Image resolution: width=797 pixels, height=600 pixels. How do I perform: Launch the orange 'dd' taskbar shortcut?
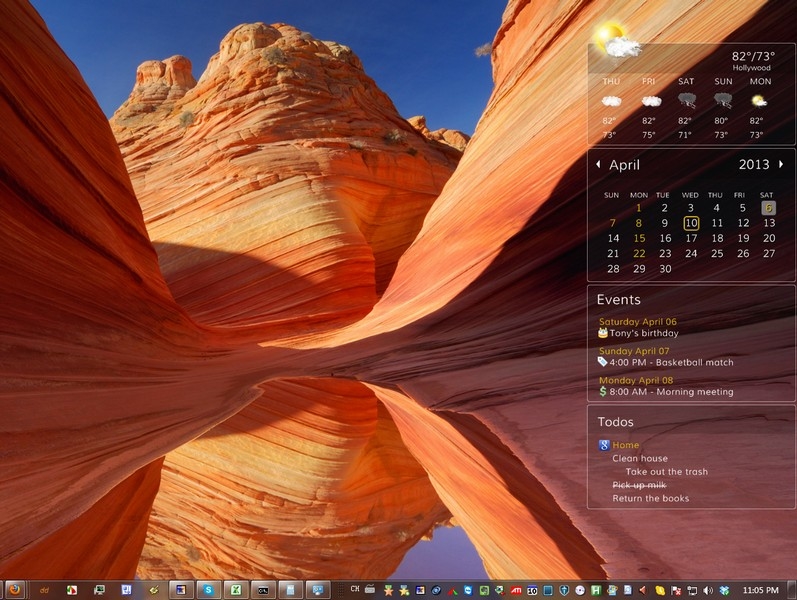tap(44, 590)
